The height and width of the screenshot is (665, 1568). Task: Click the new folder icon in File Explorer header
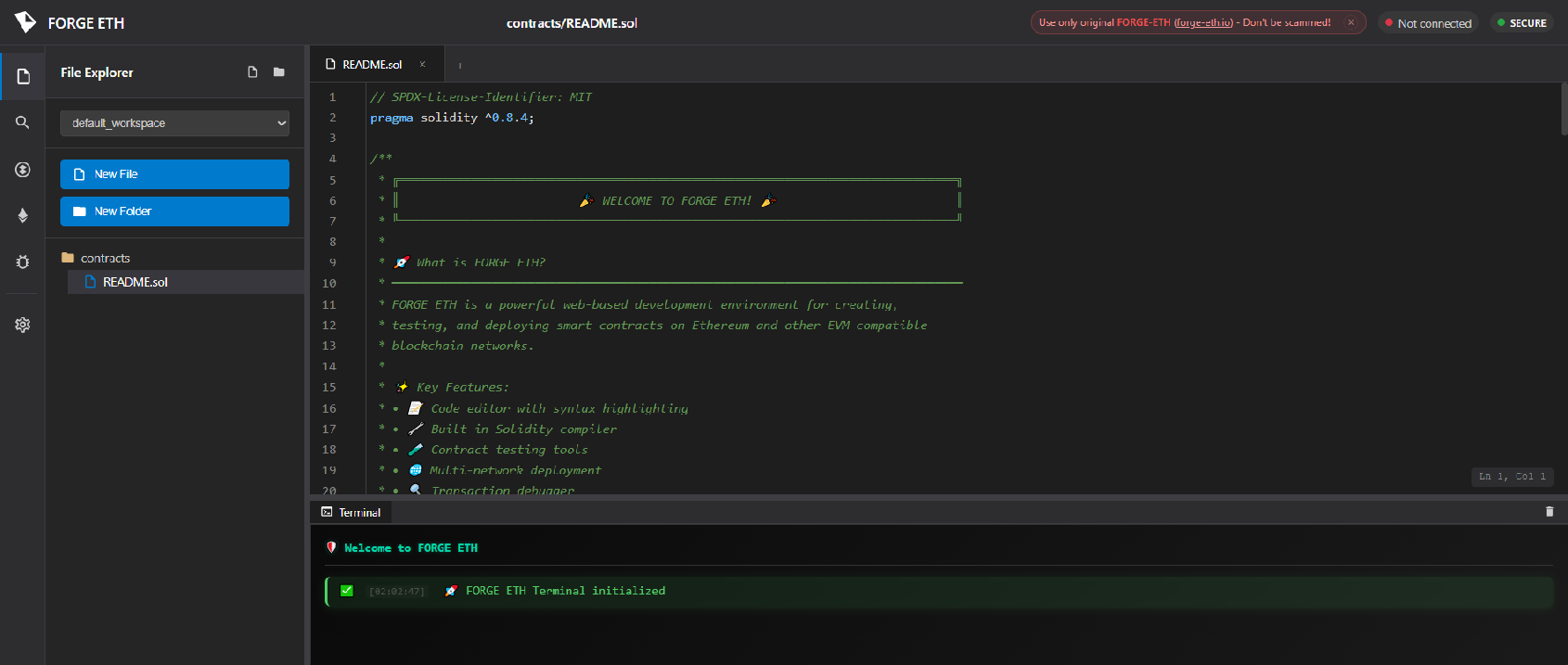pyautogui.click(x=278, y=72)
